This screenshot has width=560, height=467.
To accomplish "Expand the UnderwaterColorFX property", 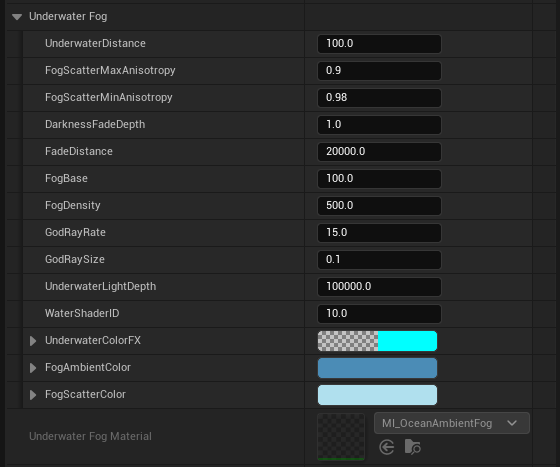I will [x=33, y=341].
